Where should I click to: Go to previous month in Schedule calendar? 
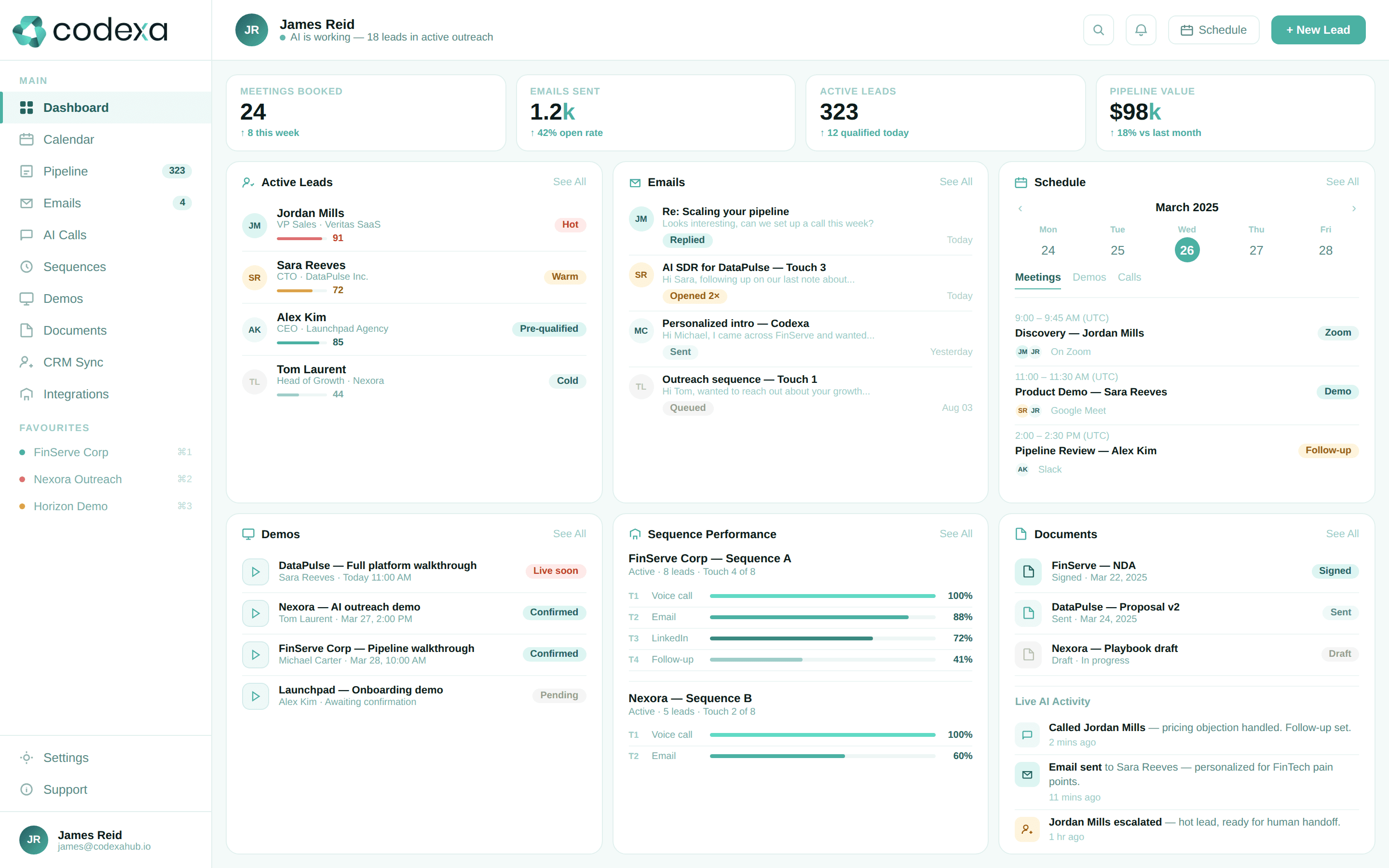click(x=1020, y=208)
